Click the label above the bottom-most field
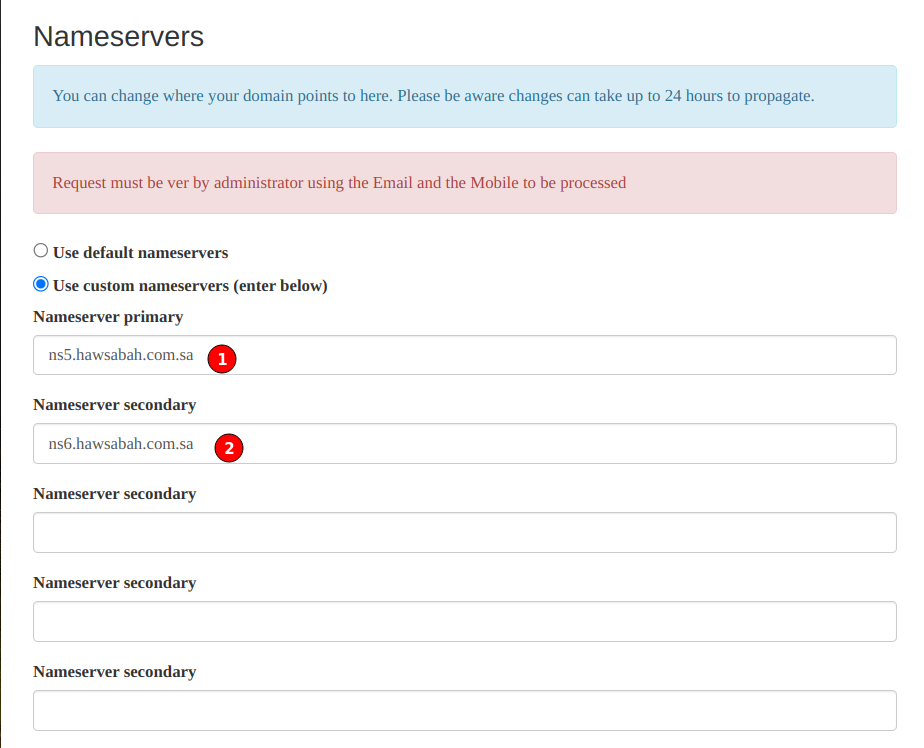924x748 pixels. tap(114, 672)
